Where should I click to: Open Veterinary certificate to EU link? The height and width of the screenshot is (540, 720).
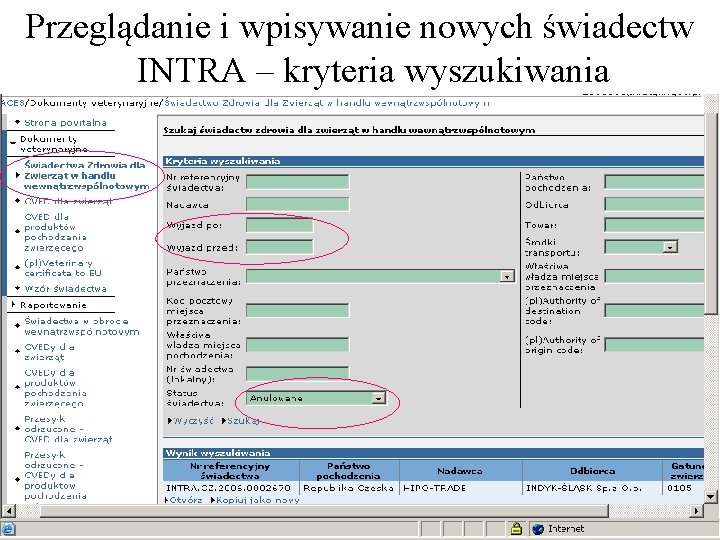click(63, 268)
